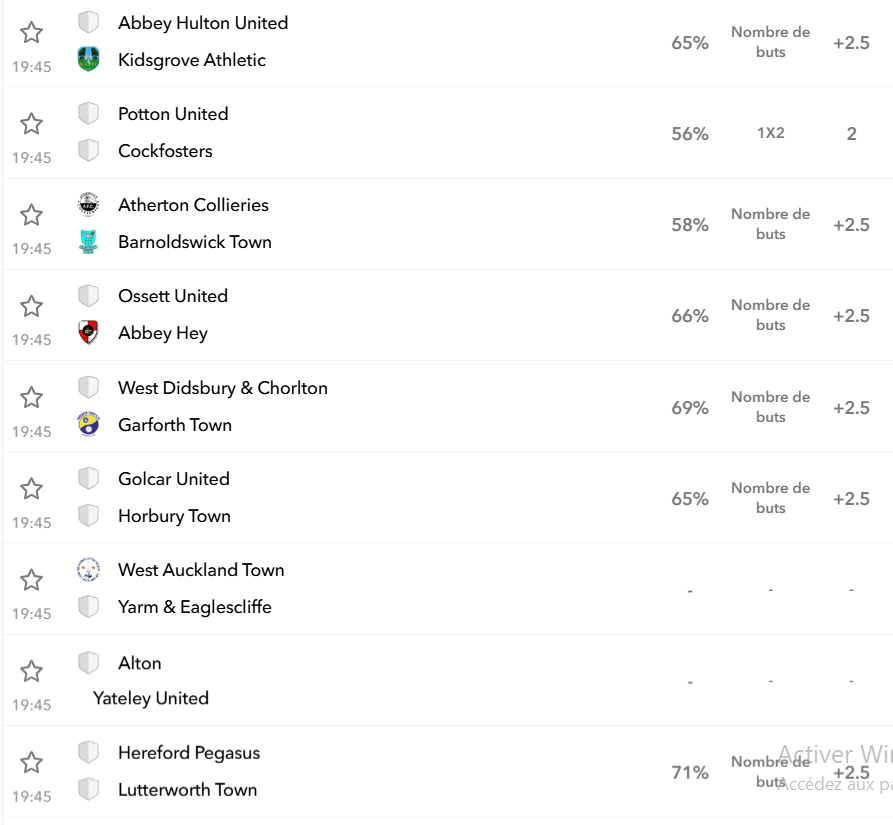Open Cockfosters team link
Image resolution: width=893 pixels, height=825 pixels.
[165, 151]
